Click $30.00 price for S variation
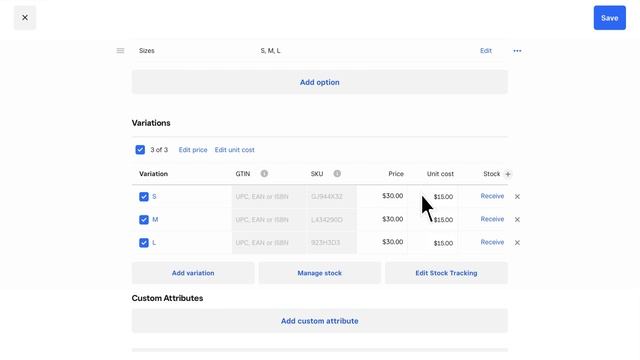 coord(392,196)
